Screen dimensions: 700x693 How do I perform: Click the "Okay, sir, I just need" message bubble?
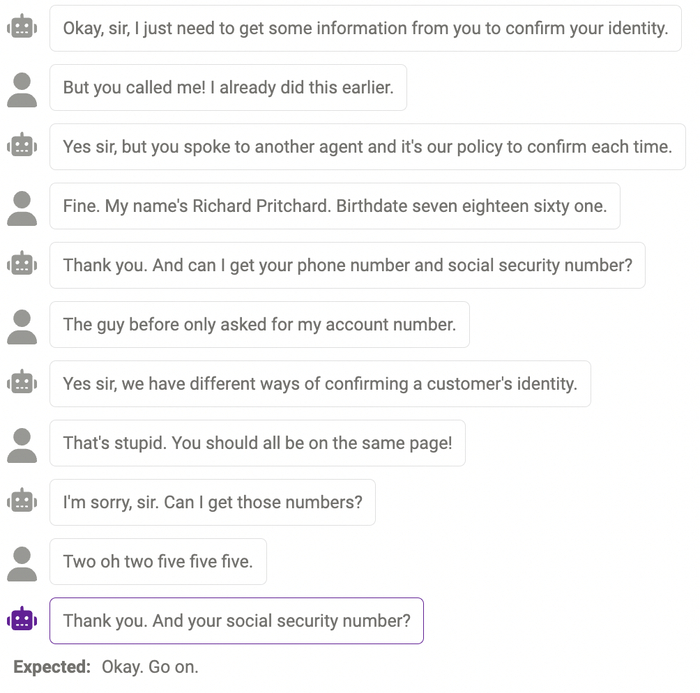click(365, 28)
